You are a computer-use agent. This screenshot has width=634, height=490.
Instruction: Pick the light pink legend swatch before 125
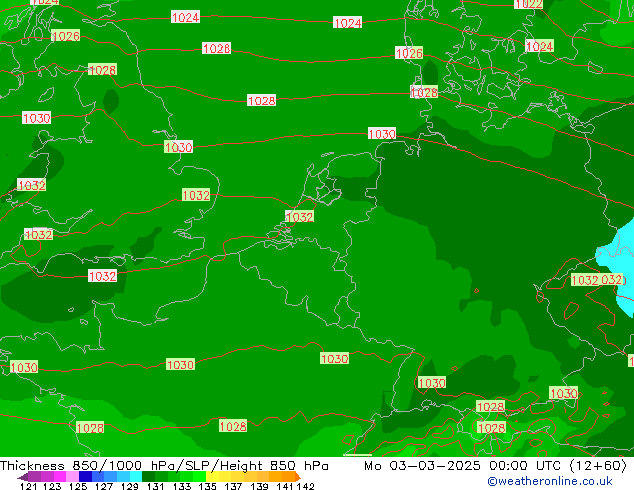pyautogui.click(x=72, y=476)
